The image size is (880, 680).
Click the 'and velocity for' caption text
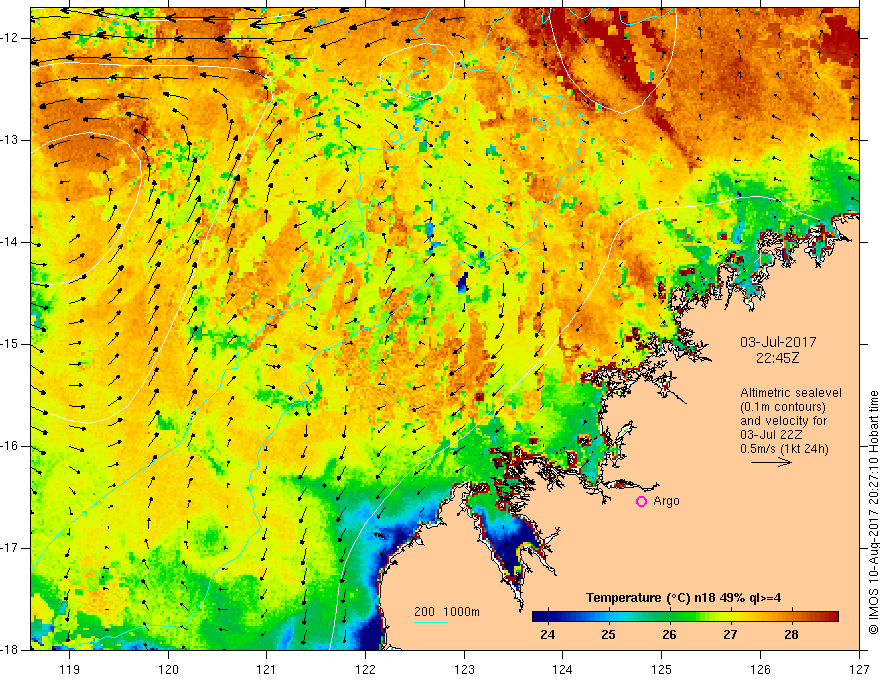pos(783,421)
